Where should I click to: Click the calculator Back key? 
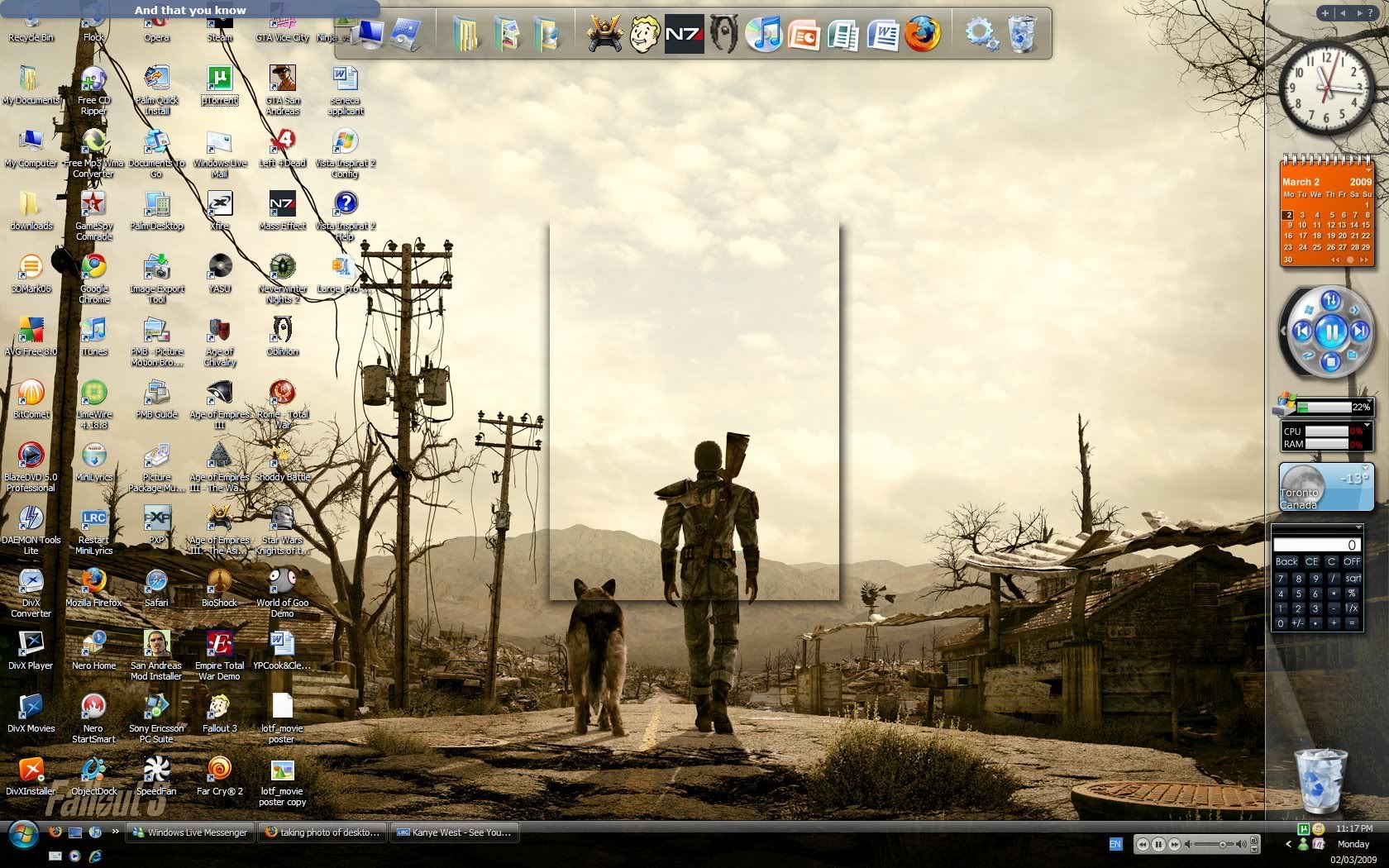(1286, 561)
